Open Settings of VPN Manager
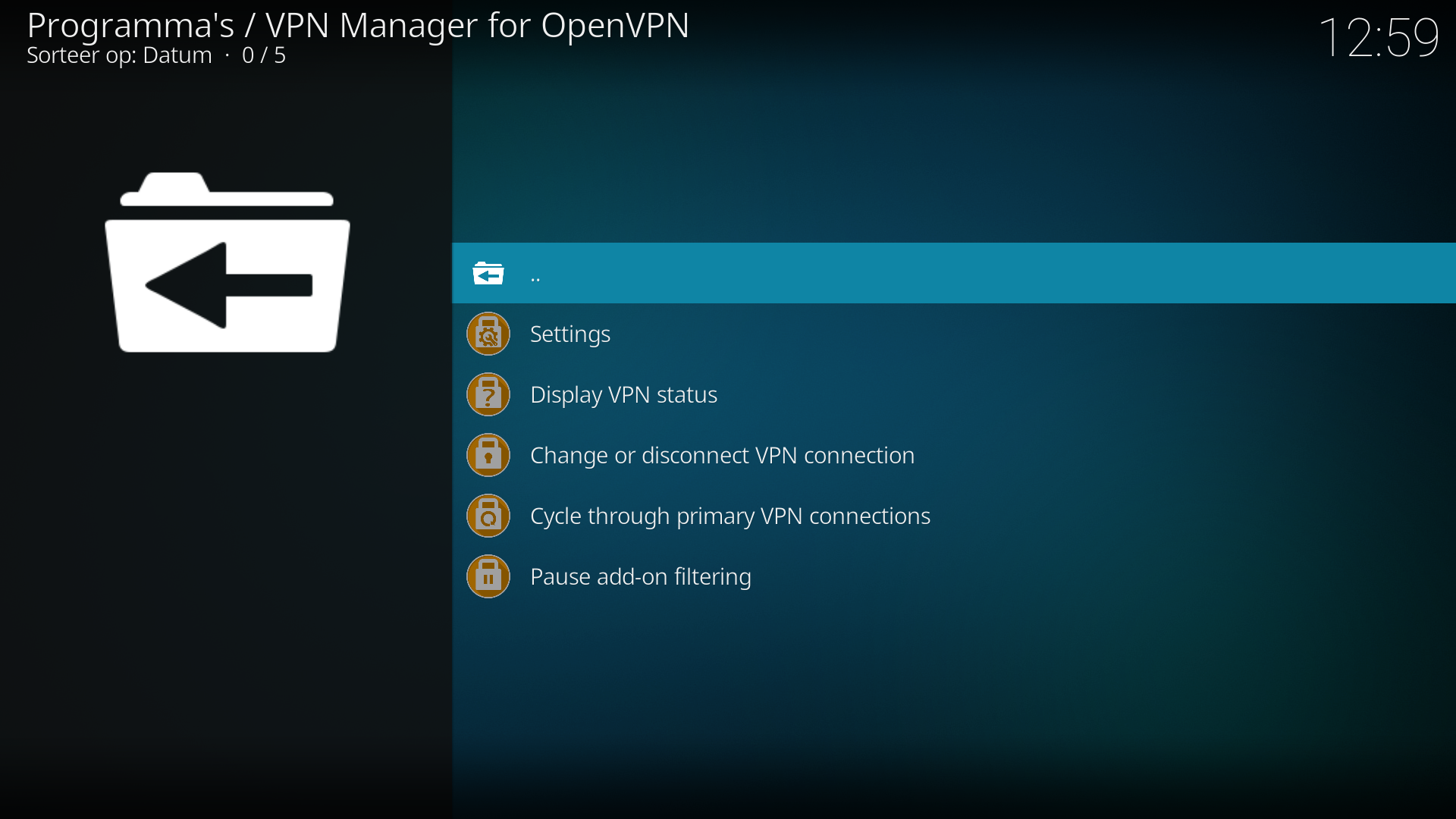 click(x=570, y=334)
